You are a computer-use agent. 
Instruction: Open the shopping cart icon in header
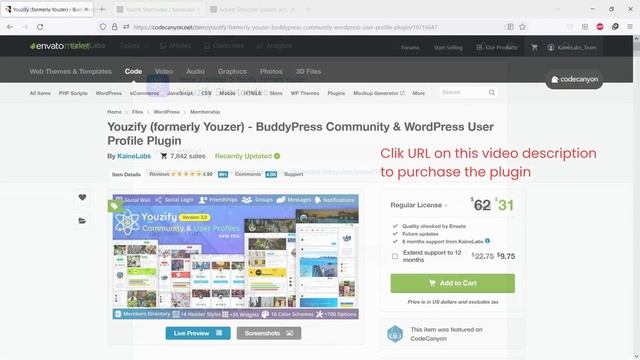(534, 47)
